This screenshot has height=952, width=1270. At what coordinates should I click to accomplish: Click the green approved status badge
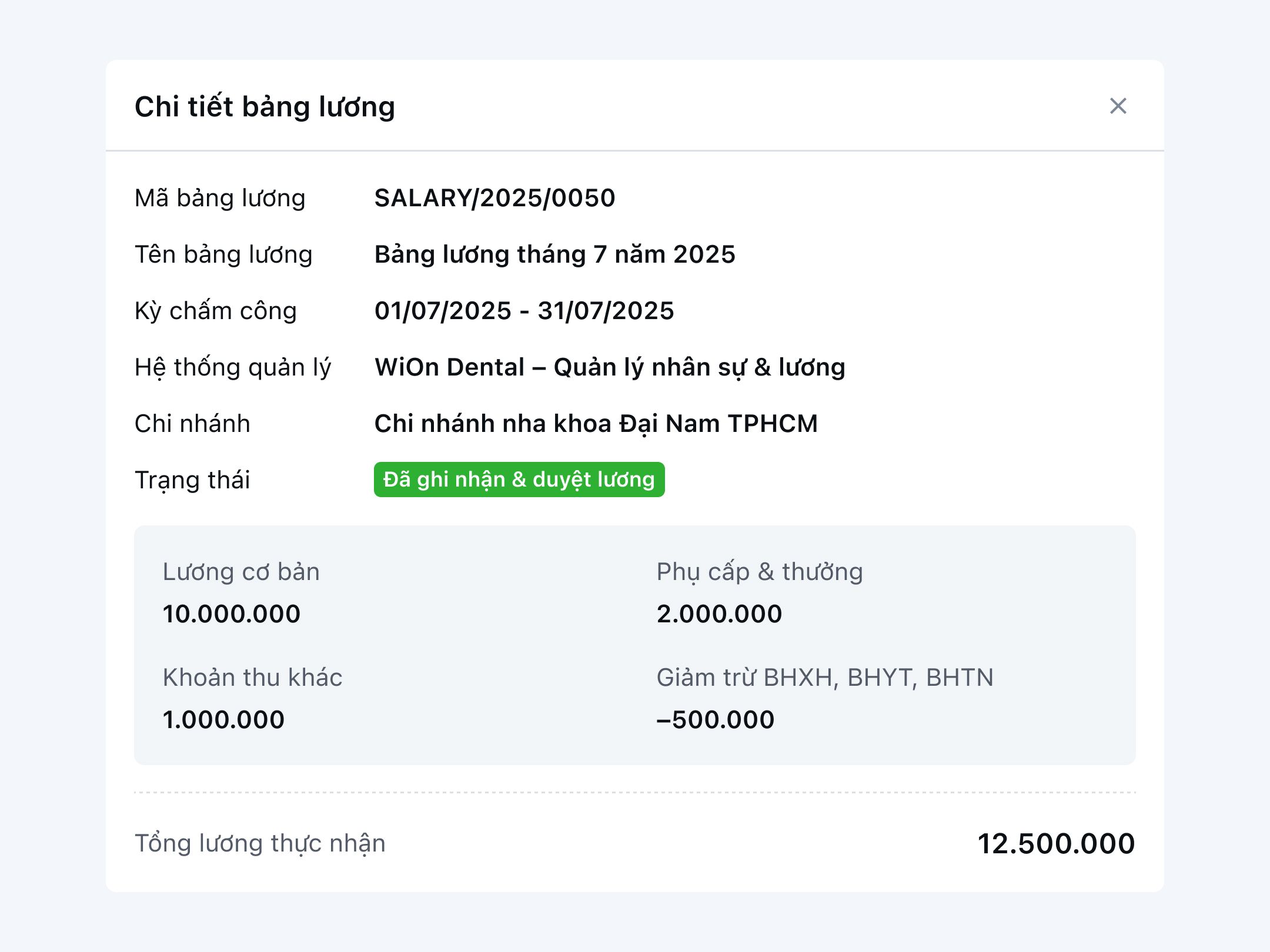pyautogui.click(x=519, y=480)
